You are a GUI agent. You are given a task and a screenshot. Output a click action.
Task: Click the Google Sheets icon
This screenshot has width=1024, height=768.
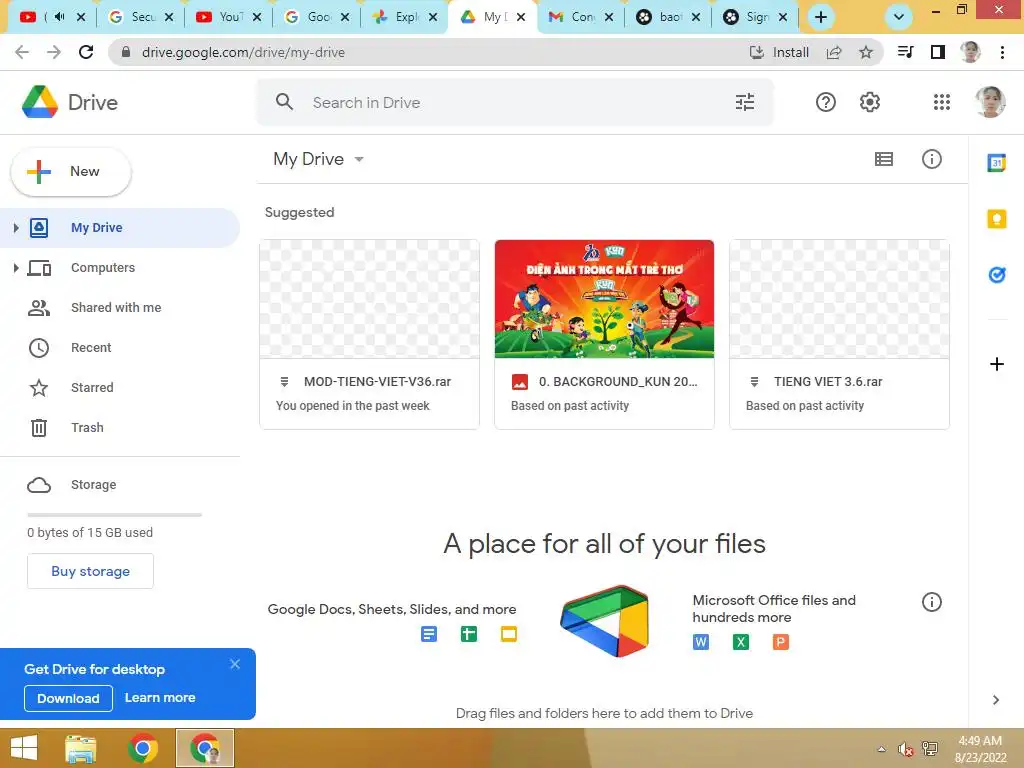(468, 633)
